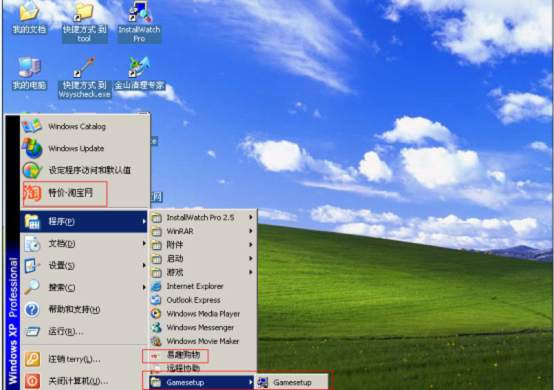Launch Outlook Express from Programs list

[x=202, y=300]
